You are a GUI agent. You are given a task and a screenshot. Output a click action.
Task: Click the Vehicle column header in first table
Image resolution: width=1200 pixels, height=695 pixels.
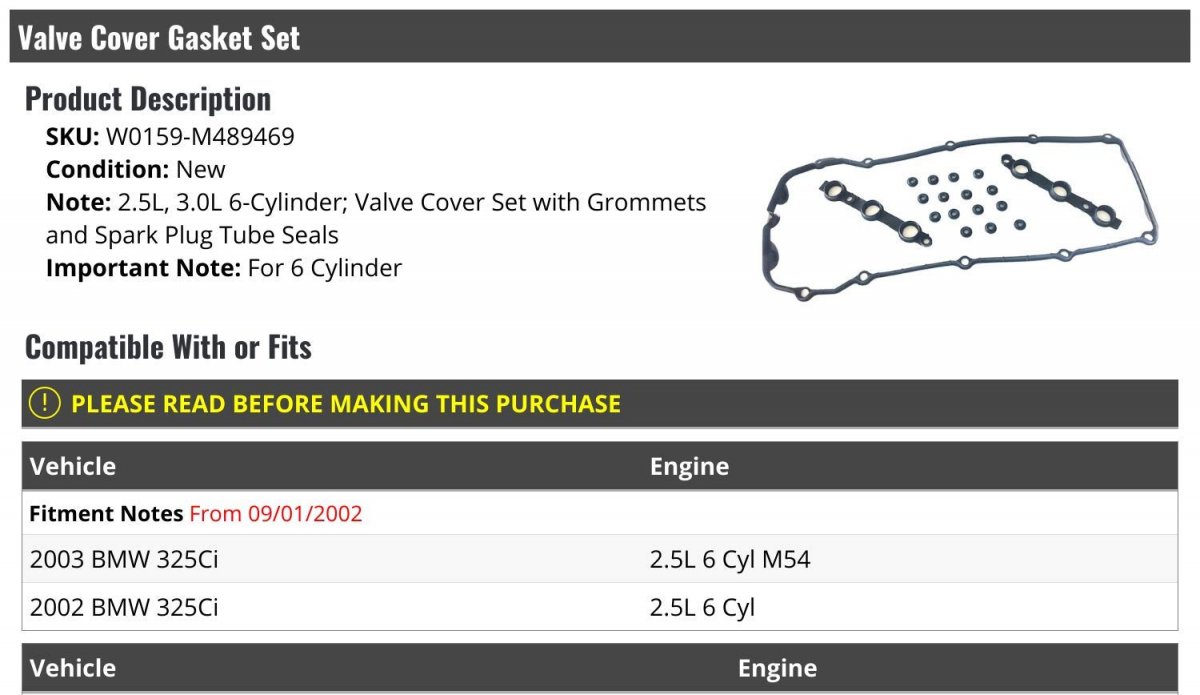[x=73, y=466]
